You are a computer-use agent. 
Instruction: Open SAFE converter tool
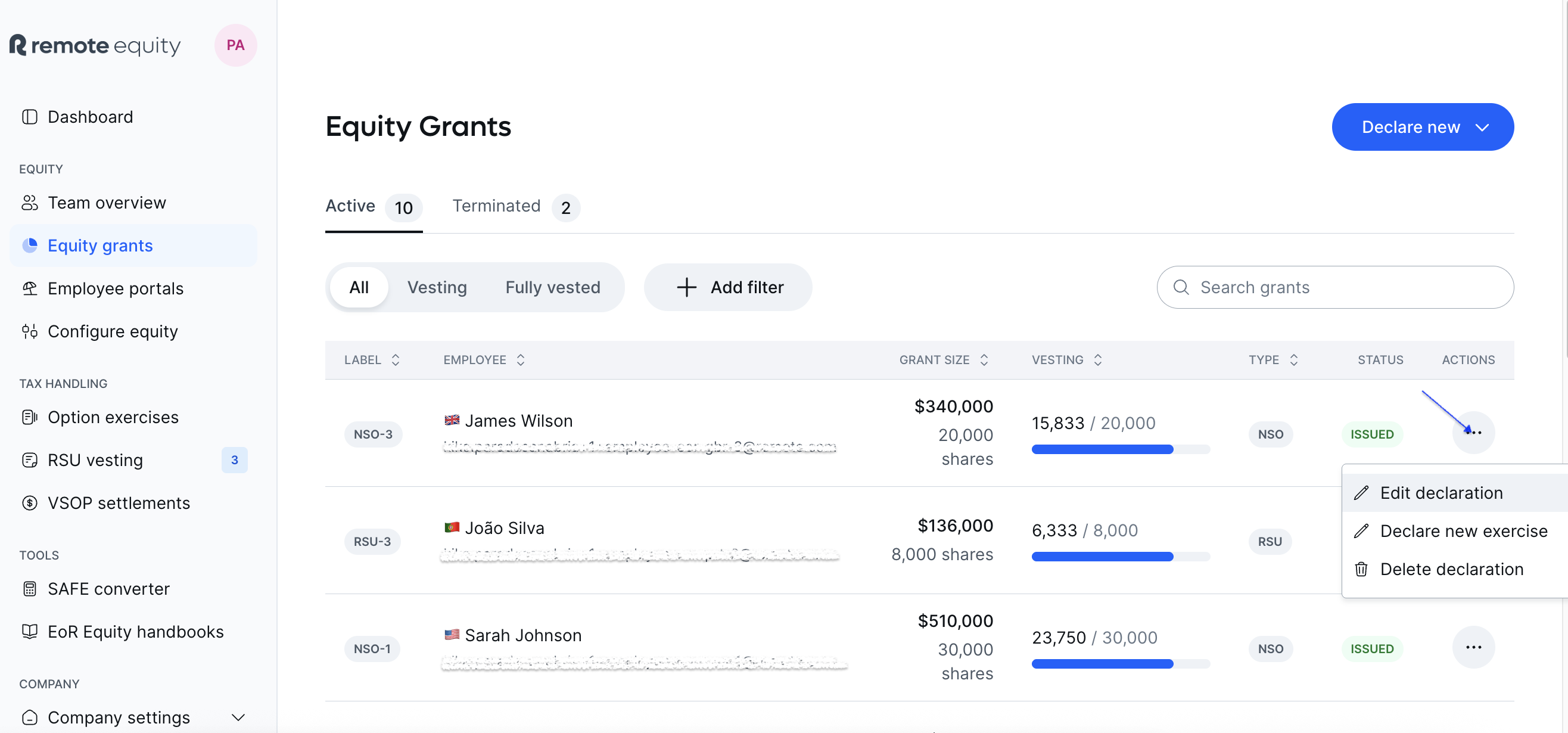133,589
